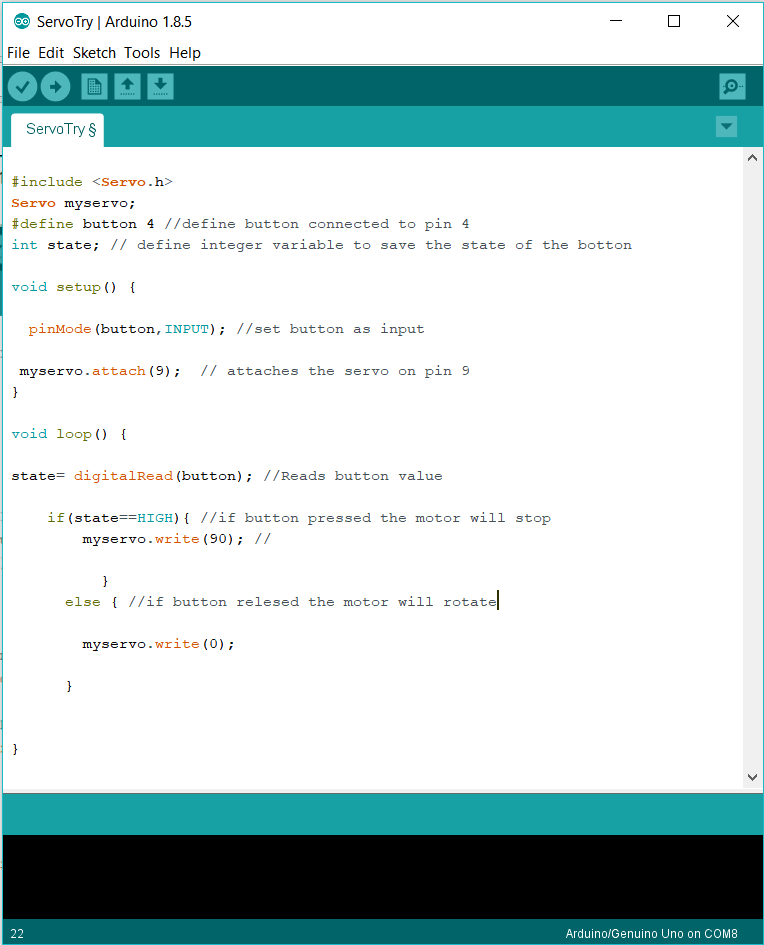Viewport: 764px width, 945px height.
Task: Click the Verify sketch checkmark icon
Action: (22, 87)
